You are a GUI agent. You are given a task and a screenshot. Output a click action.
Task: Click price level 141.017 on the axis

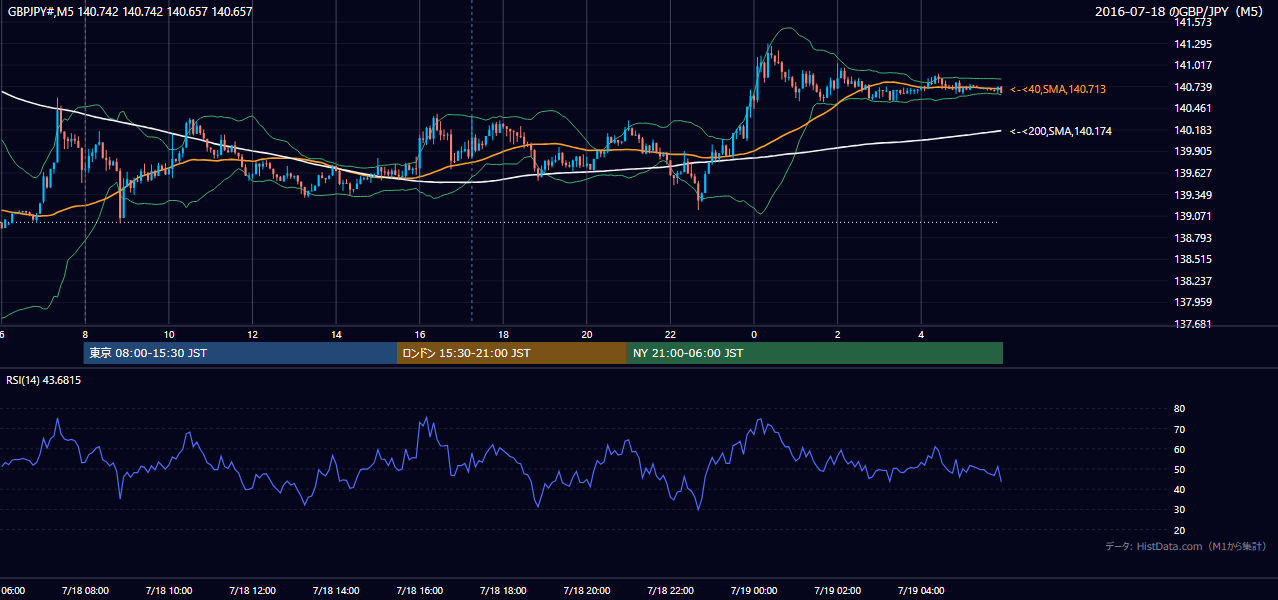point(1193,65)
